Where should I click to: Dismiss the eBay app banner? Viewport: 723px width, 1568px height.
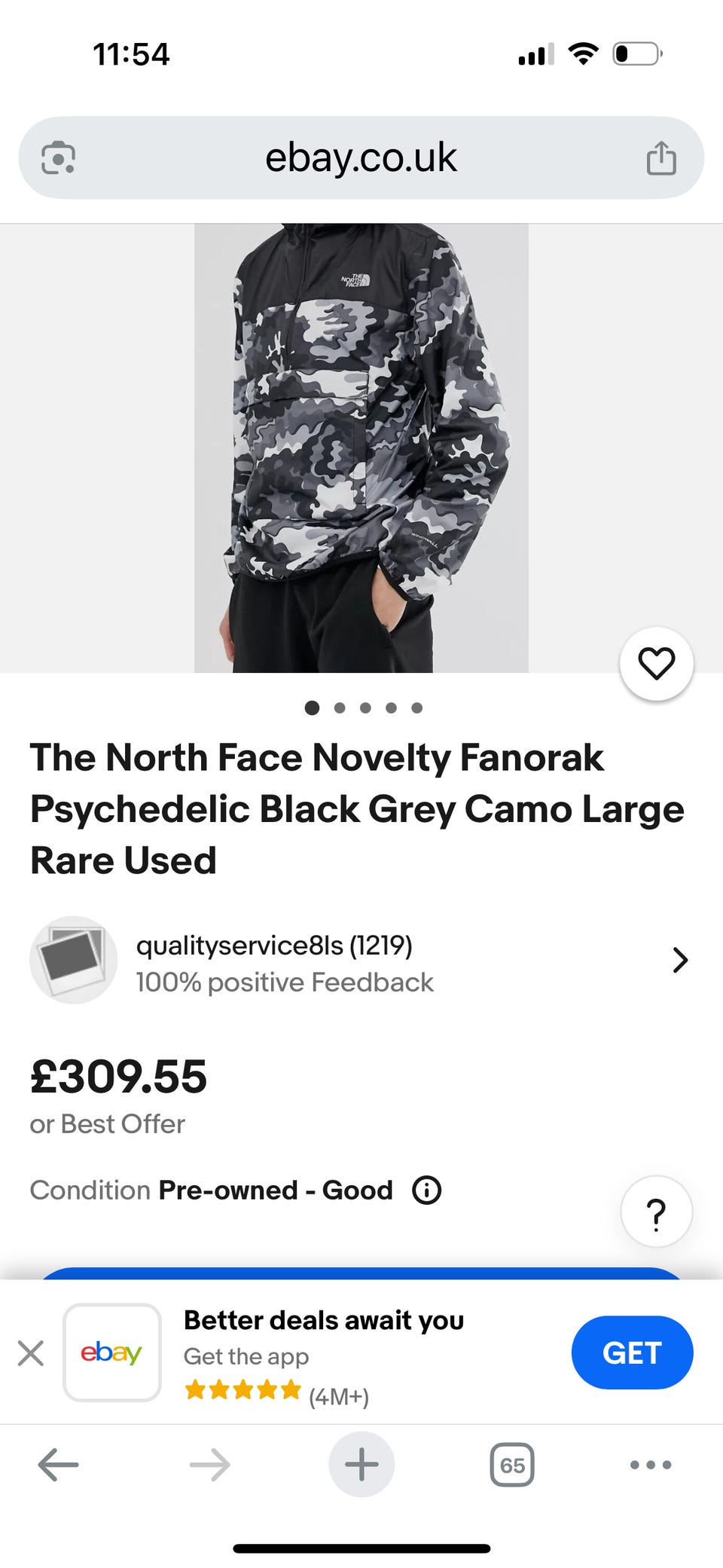pos(31,1353)
